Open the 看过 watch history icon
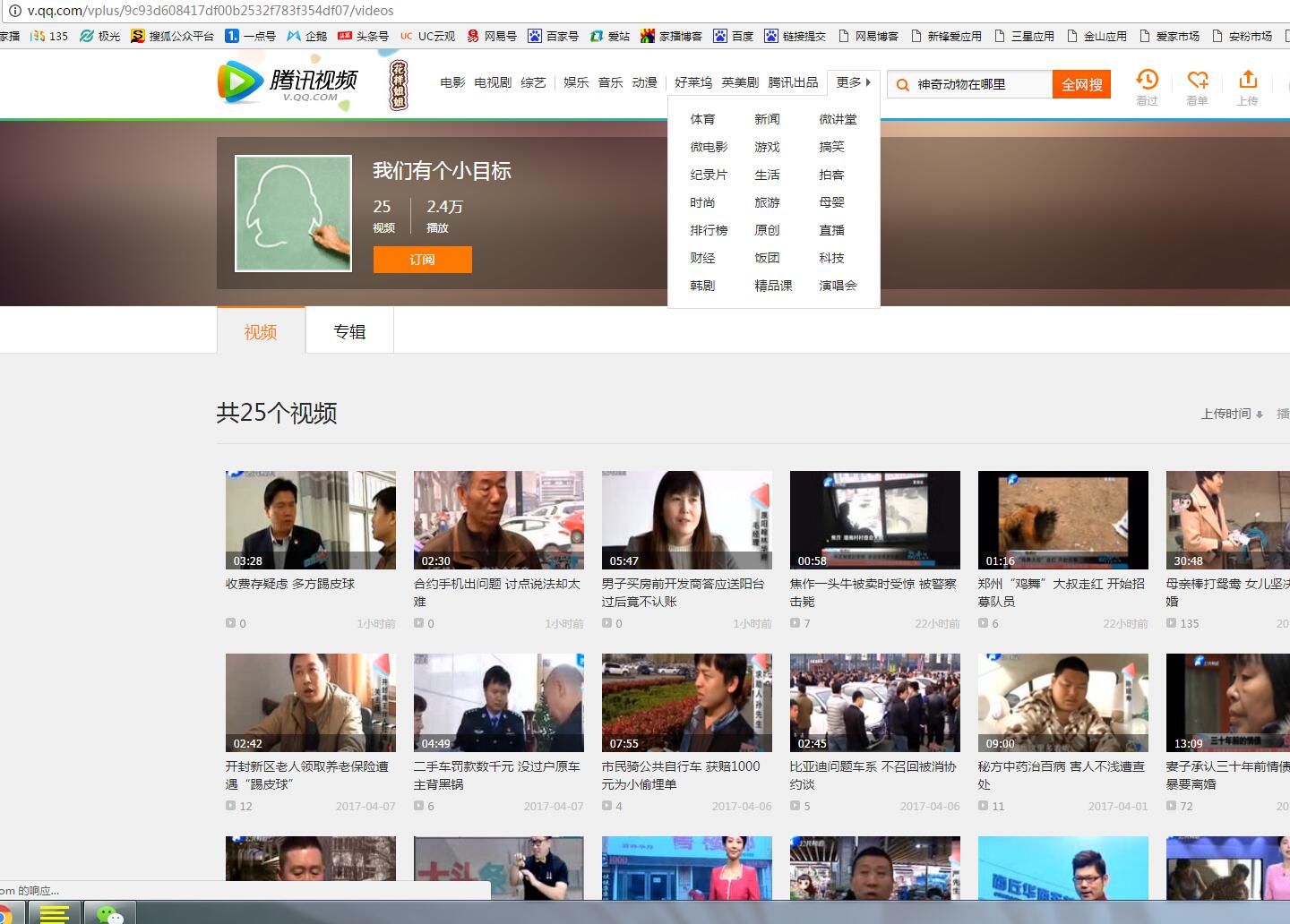The image size is (1290, 924). [1148, 87]
